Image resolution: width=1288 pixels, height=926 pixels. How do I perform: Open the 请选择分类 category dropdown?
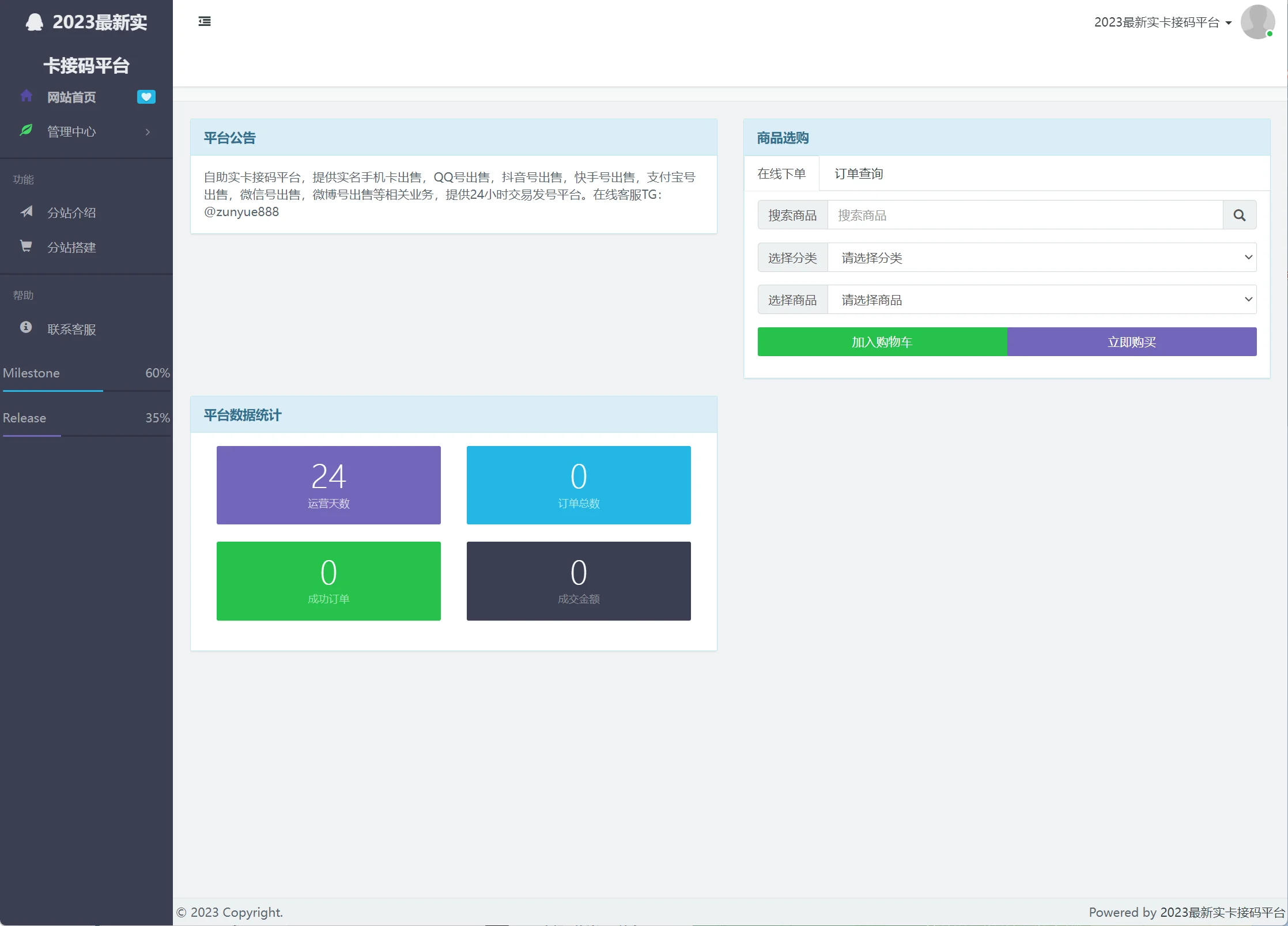coord(1041,258)
